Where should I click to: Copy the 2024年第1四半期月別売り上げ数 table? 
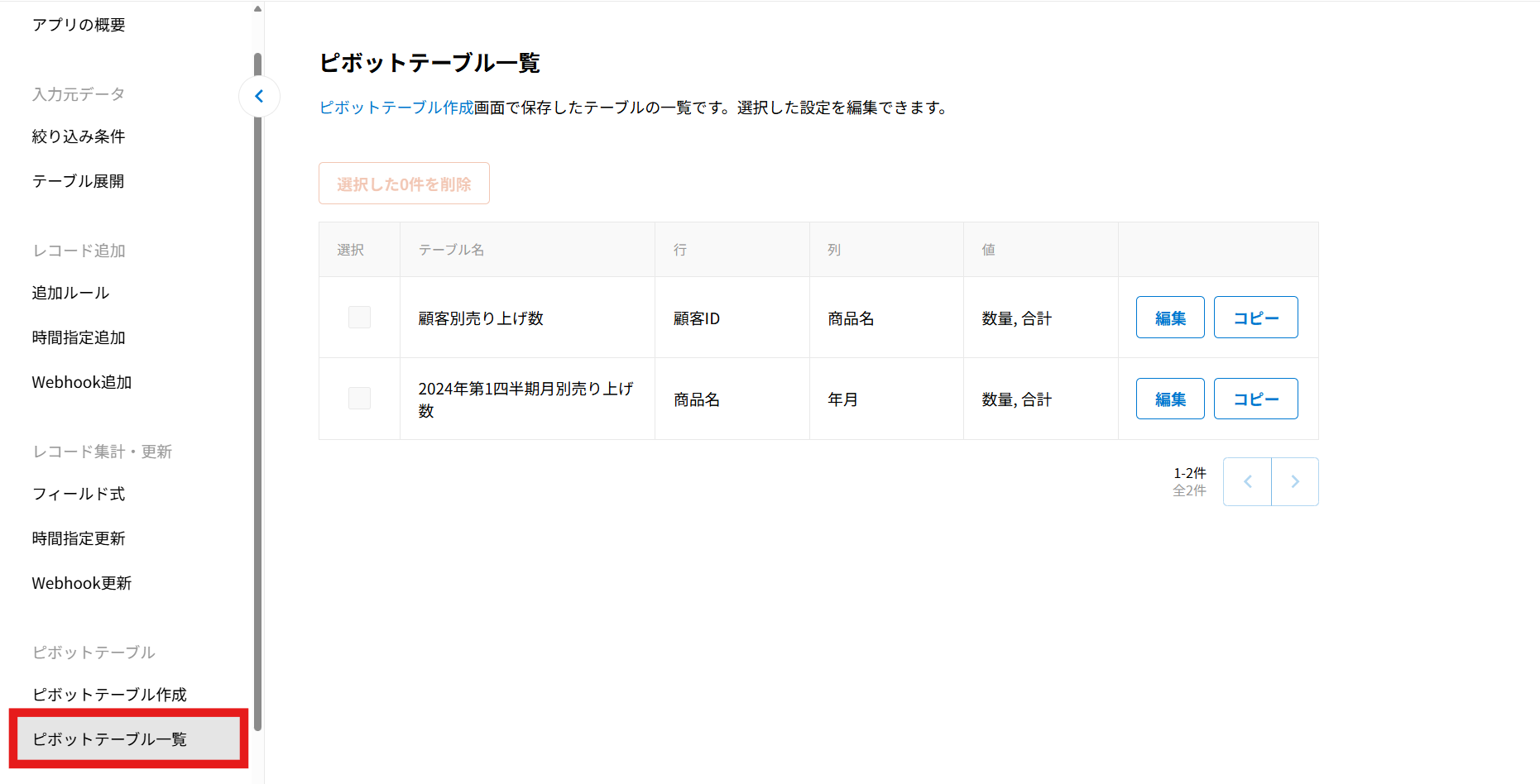click(x=1255, y=399)
